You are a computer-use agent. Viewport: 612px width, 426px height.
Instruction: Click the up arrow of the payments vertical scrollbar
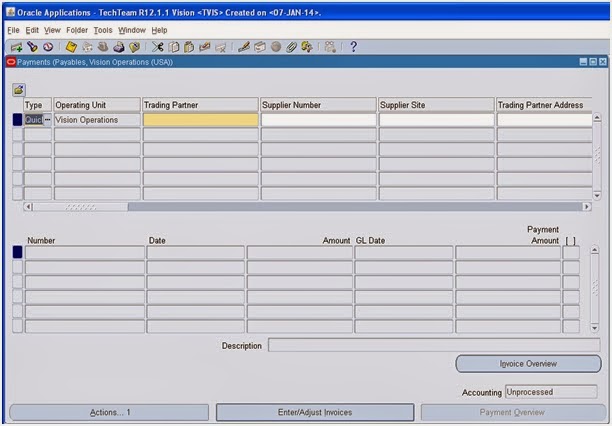click(597, 118)
